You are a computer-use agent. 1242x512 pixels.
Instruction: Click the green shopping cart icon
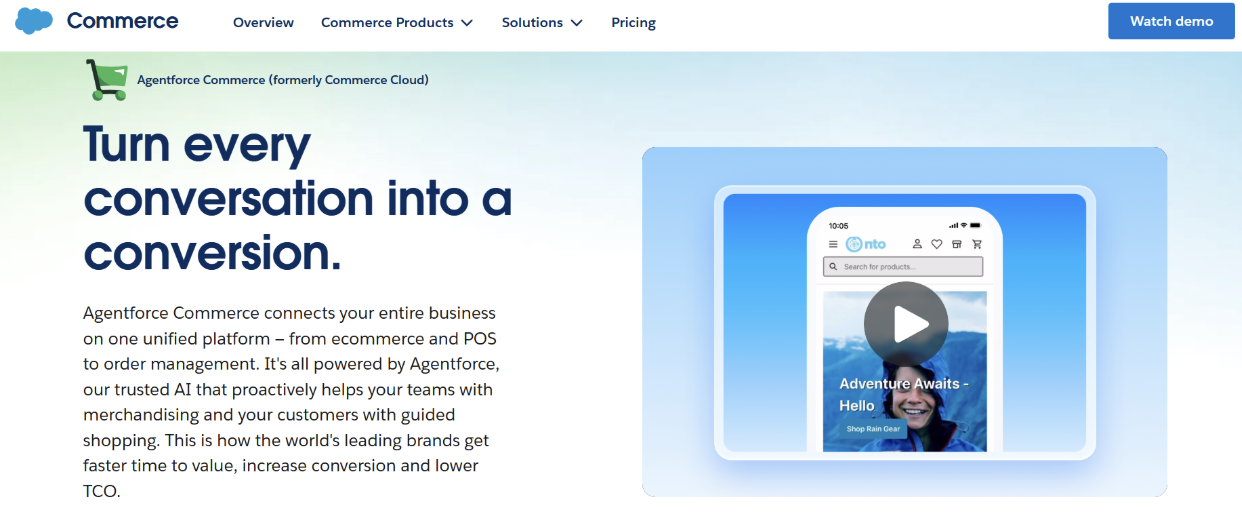(106, 79)
